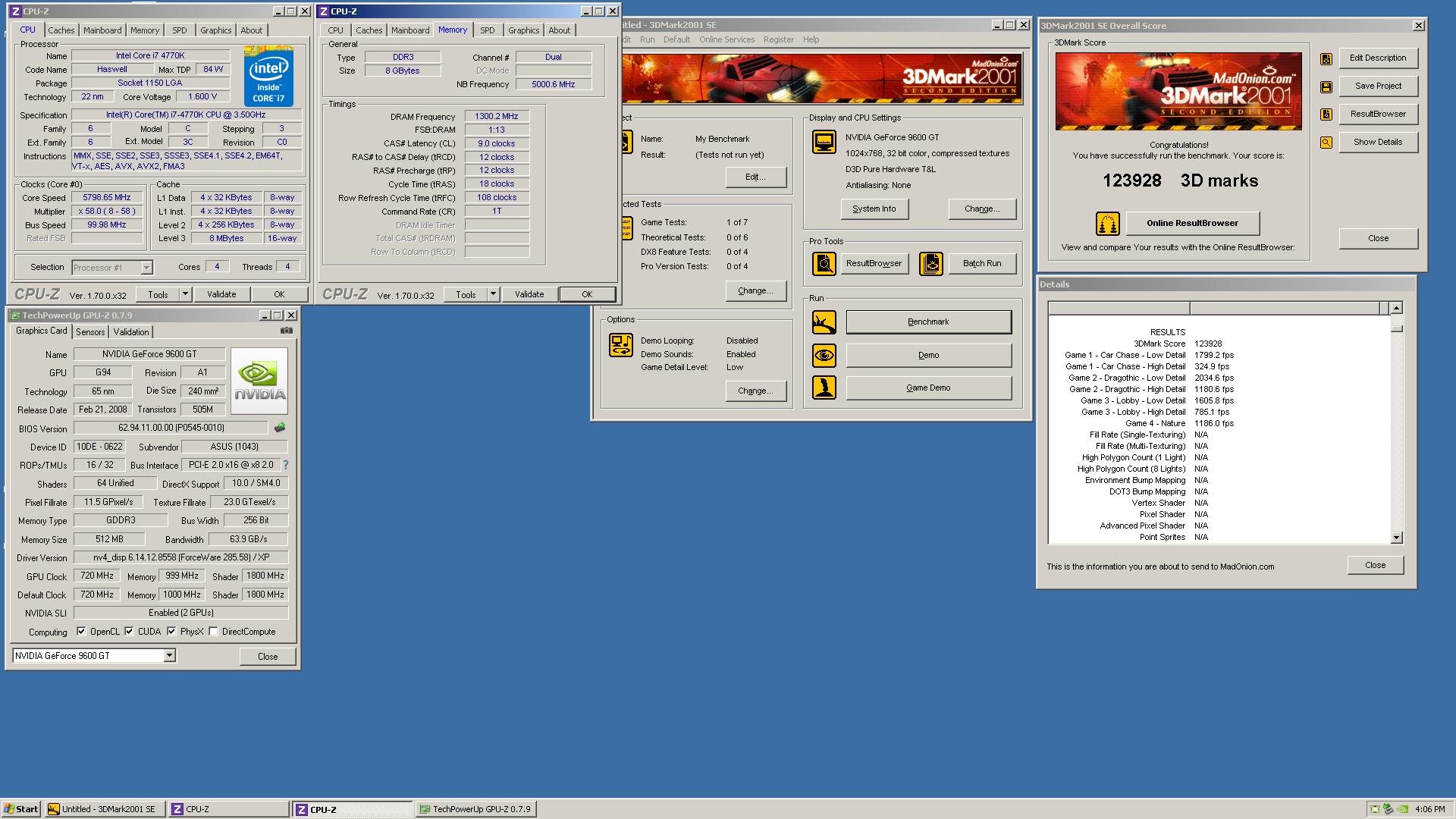
Task: Click Close button in Details window
Action: click(1375, 565)
